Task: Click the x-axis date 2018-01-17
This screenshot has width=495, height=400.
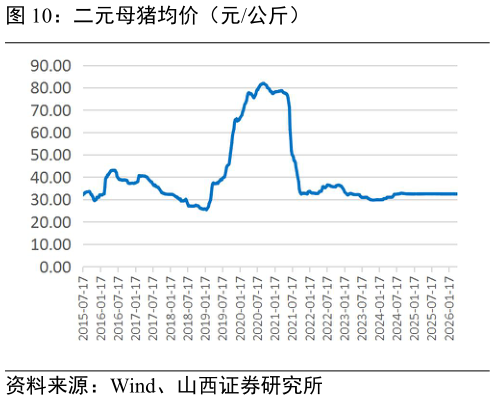Action: [170, 308]
